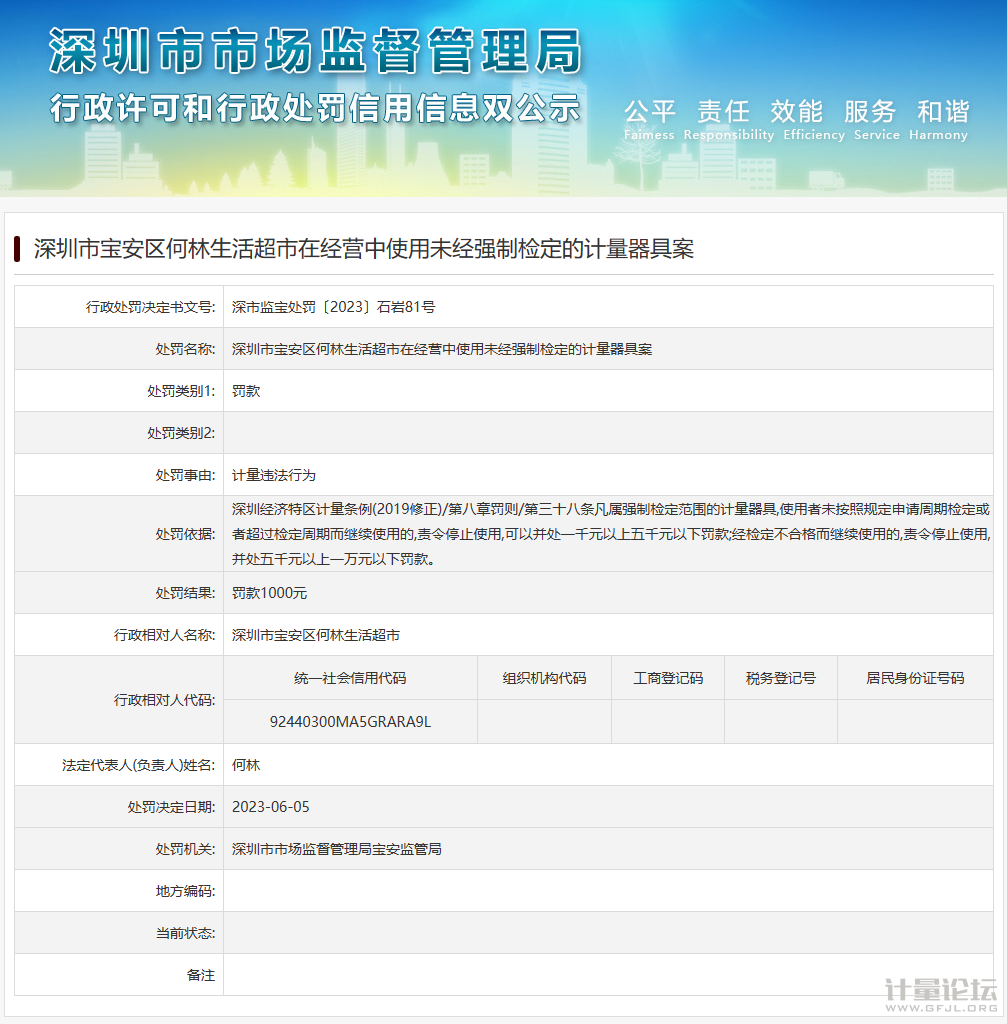The height and width of the screenshot is (1024, 1007).
Task: Click the 处罚名称 value text
Action: click(x=441, y=349)
